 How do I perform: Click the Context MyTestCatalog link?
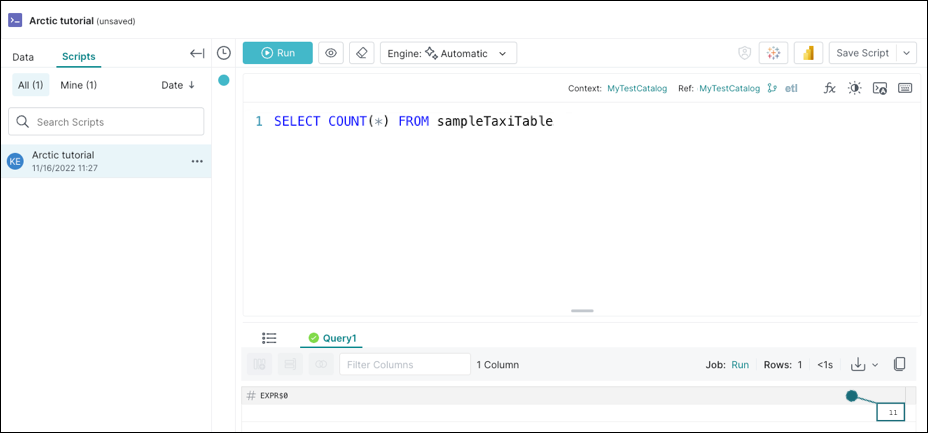[x=637, y=88]
